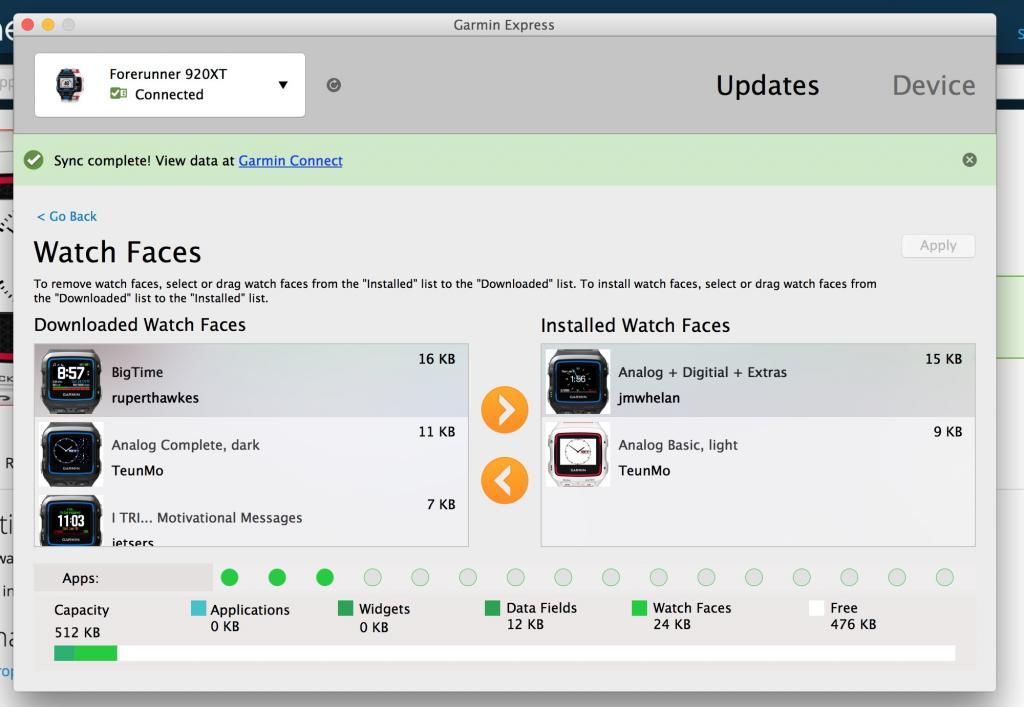This screenshot has width=1024, height=707.
Task: Click the 16 KB size of BigTime
Action: click(437, 359)
